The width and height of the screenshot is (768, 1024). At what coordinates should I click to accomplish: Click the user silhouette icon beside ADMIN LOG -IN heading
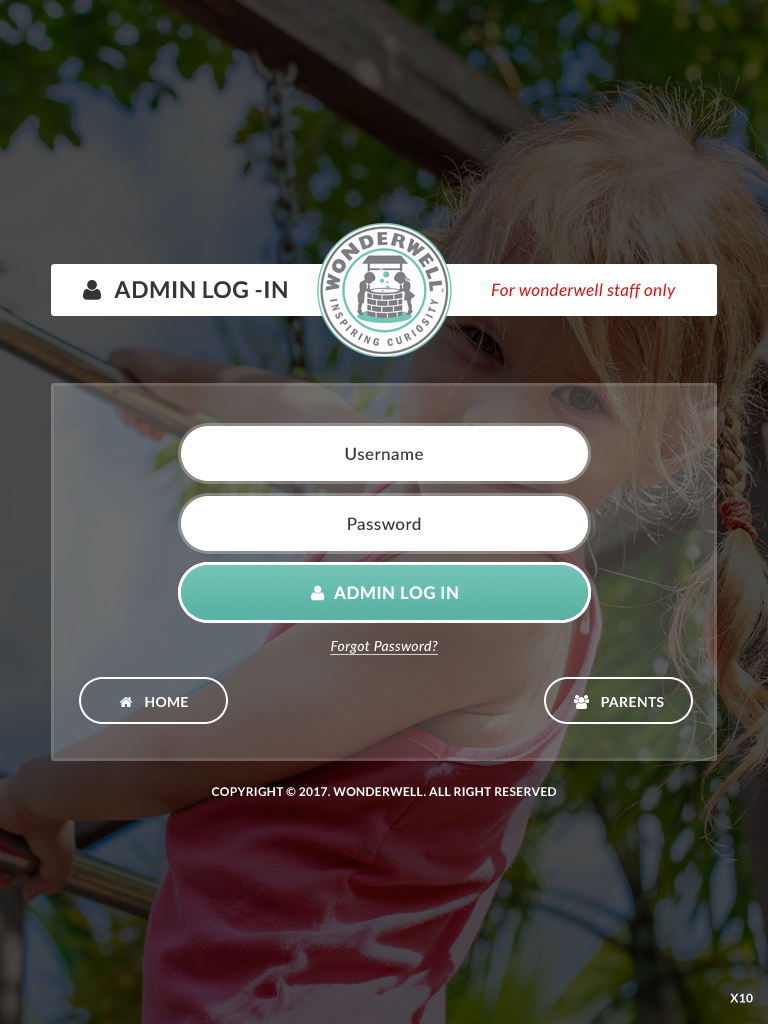coord(92,290)
